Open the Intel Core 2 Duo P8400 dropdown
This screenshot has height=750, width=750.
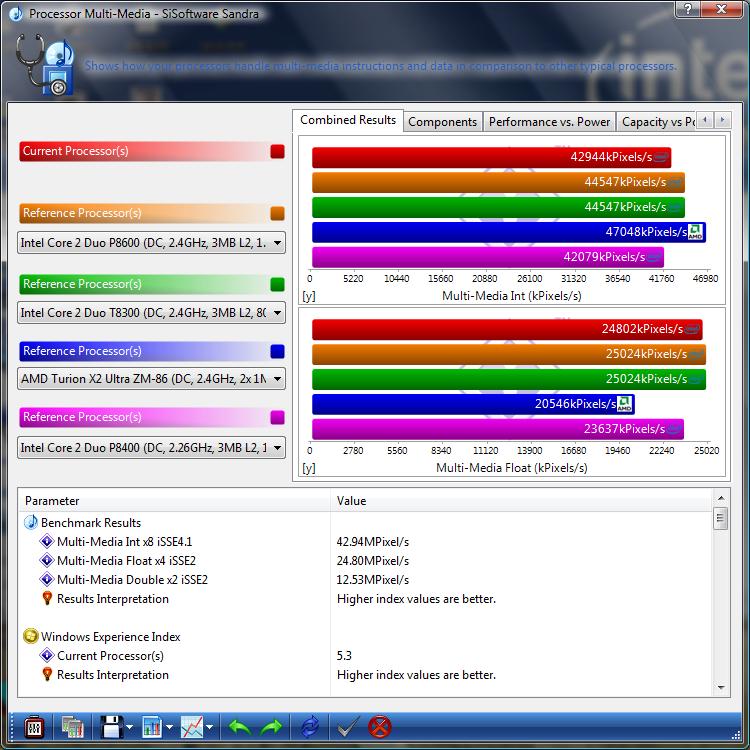tap(151, 448)
